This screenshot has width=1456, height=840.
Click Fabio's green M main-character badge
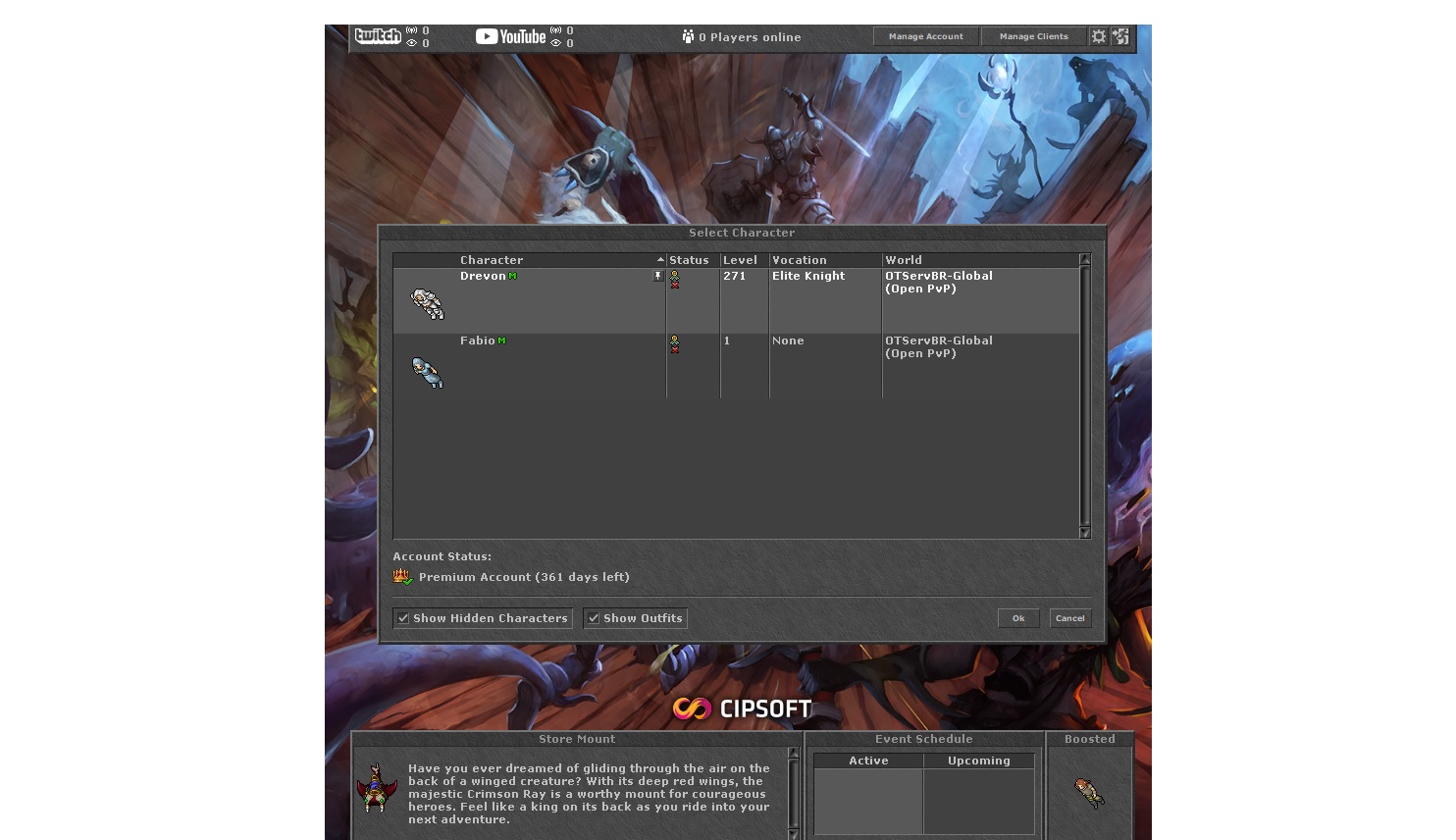click(x=501, y=341)
